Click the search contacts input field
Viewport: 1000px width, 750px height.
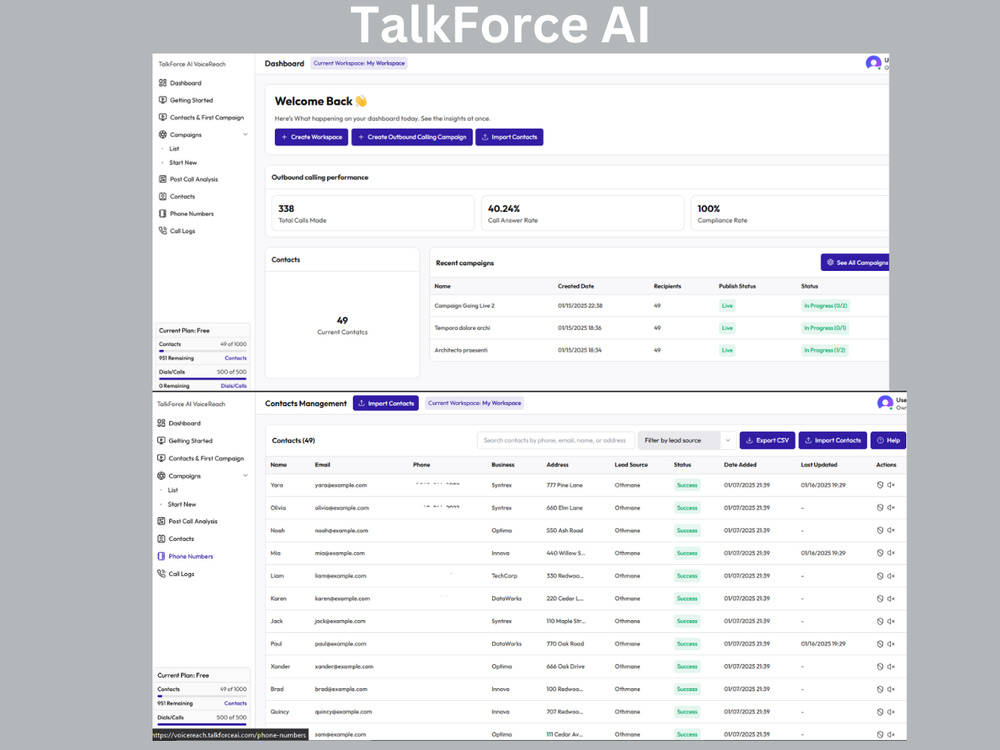coord(555,440)
